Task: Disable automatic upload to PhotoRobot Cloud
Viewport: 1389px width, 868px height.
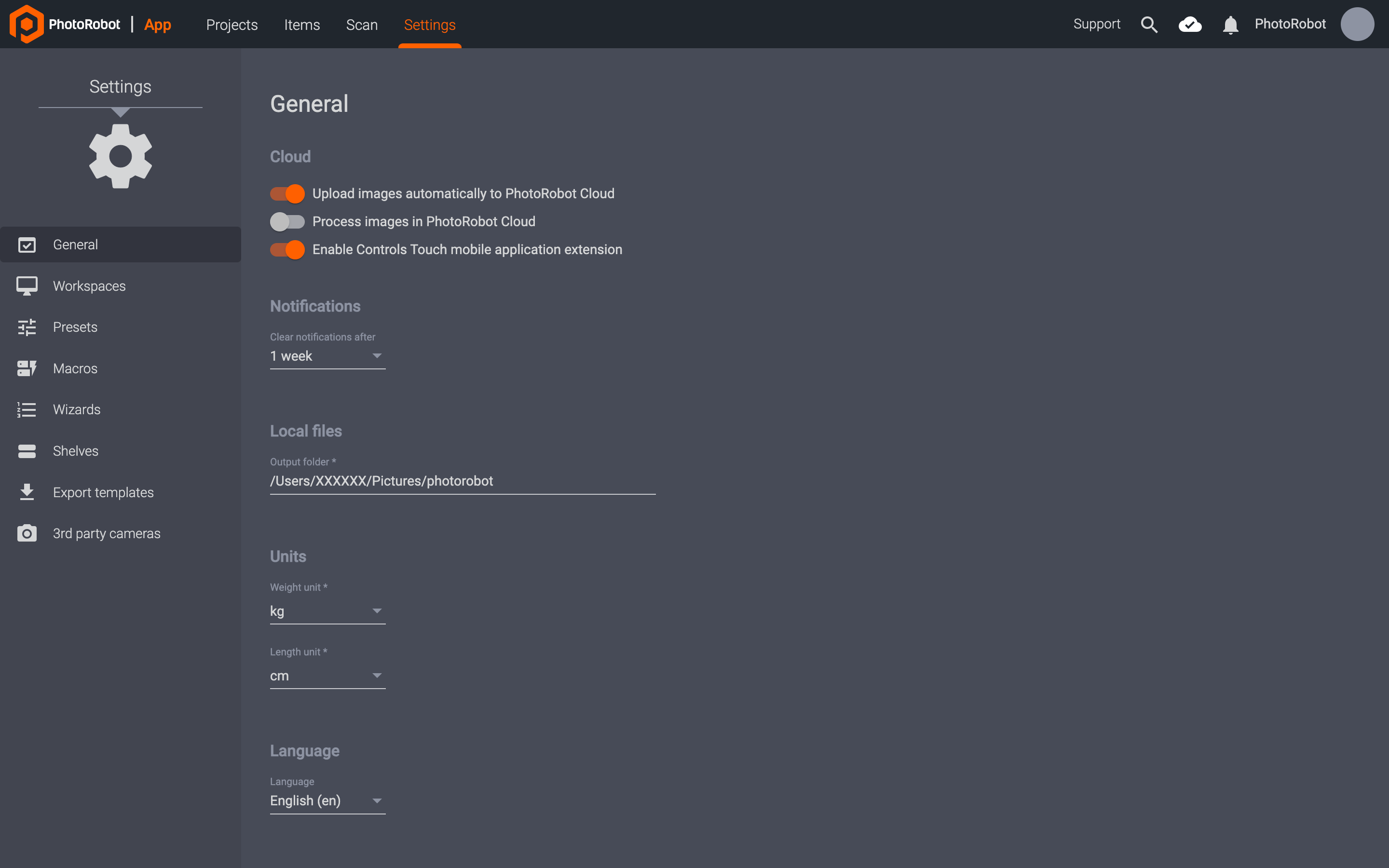Action: pyautogui.click(x=287, y=194)
